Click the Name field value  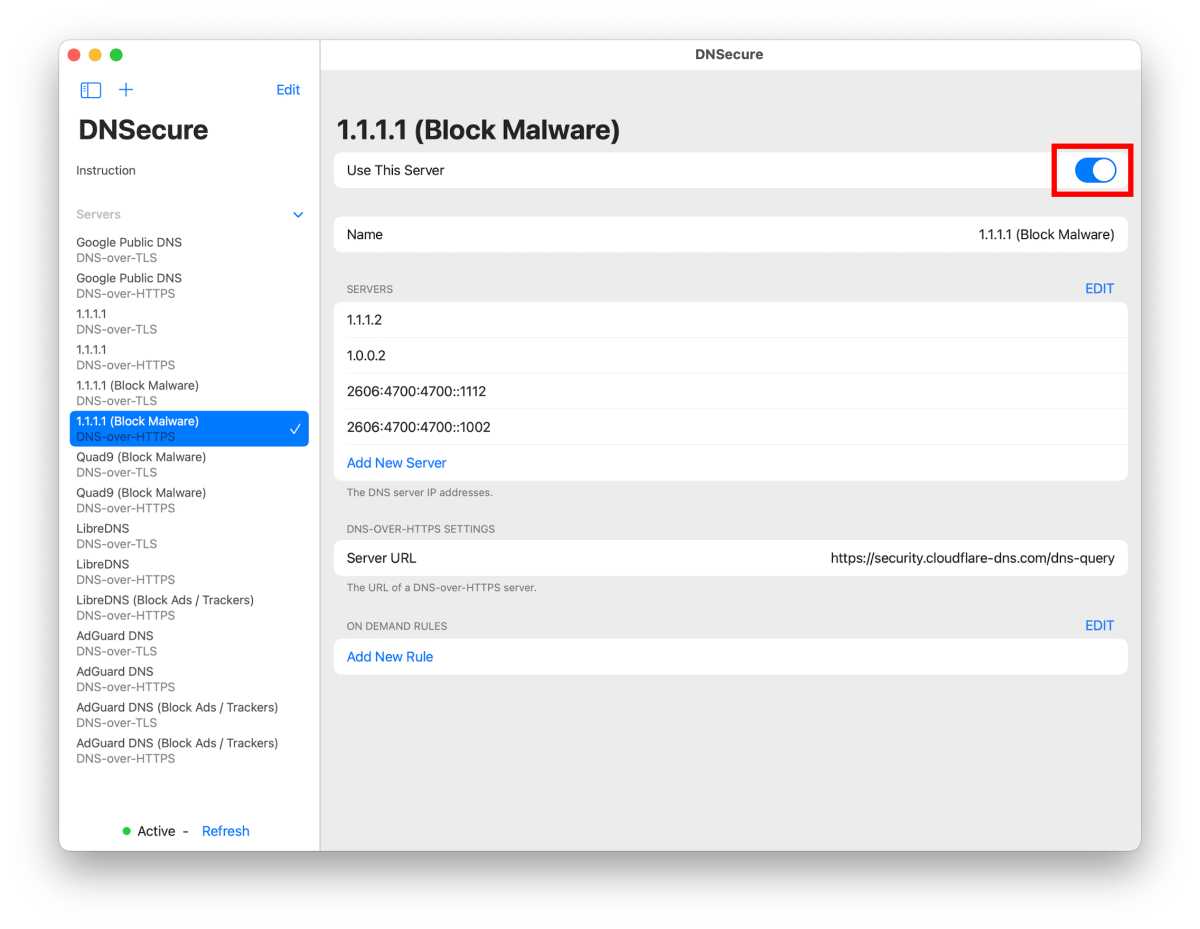(x=1045, y=235)
